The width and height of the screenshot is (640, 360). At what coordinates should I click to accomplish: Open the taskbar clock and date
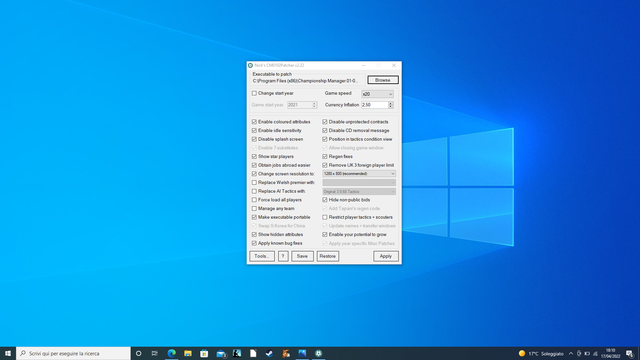point(611,353)
